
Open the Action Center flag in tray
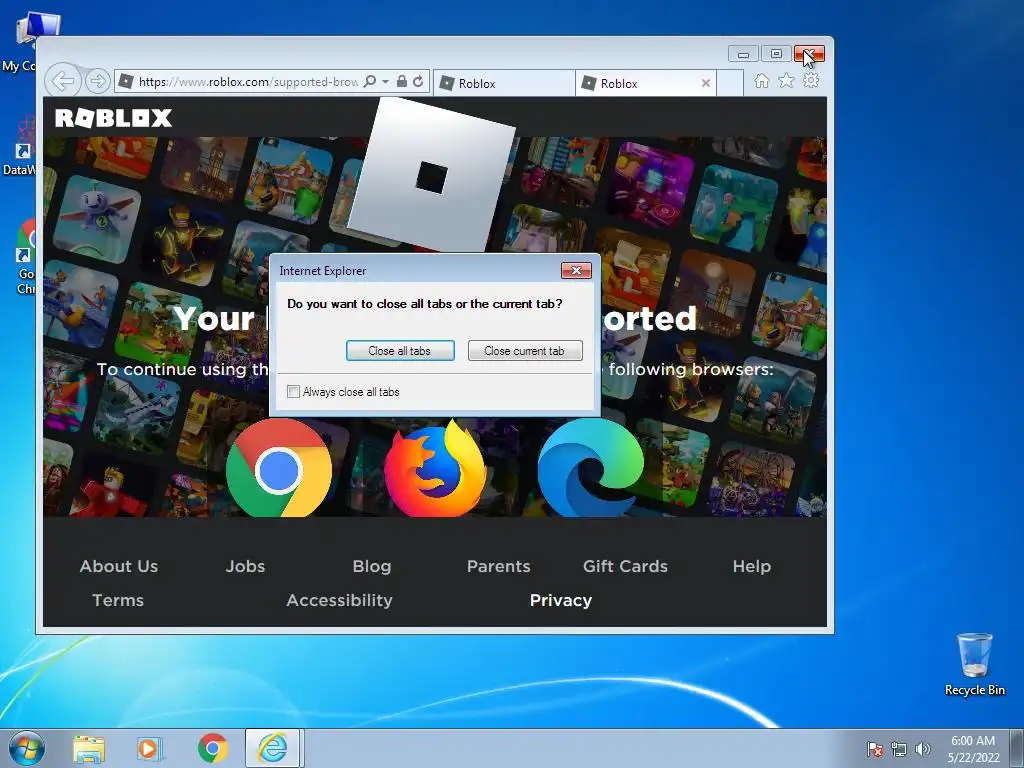click(x=875, y=749)
